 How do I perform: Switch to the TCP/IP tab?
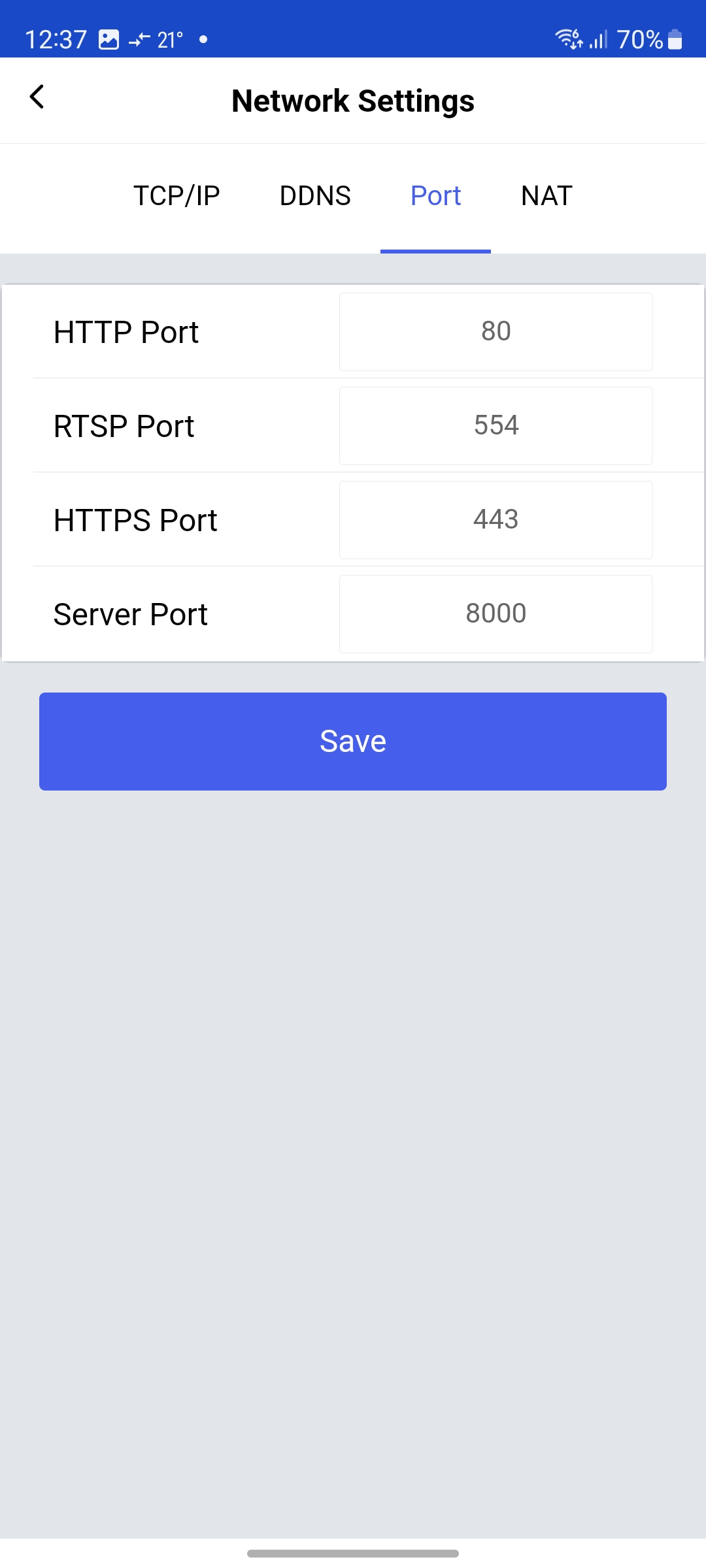coord(176,196)
